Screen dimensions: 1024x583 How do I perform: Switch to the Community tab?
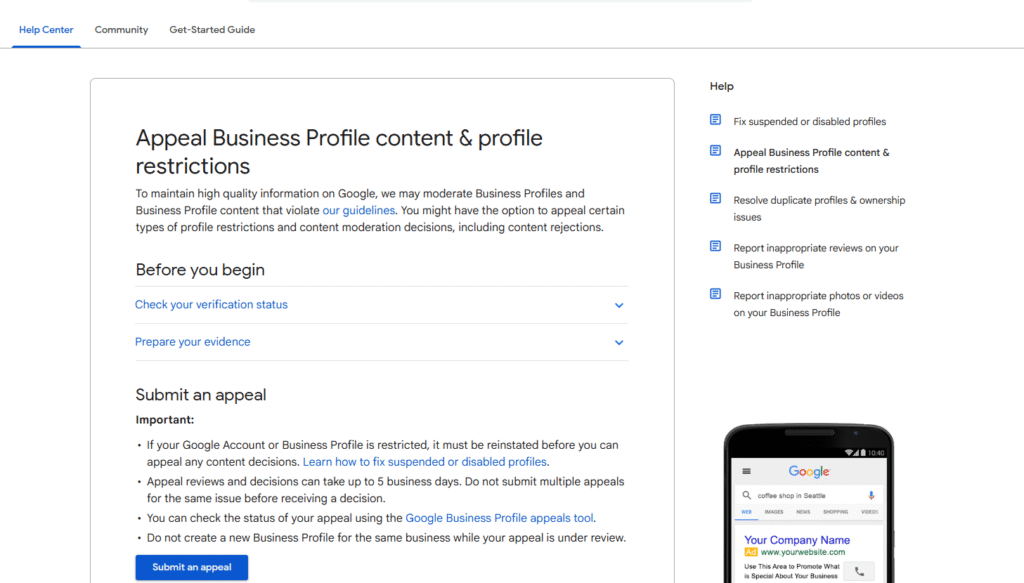[121, 30]
